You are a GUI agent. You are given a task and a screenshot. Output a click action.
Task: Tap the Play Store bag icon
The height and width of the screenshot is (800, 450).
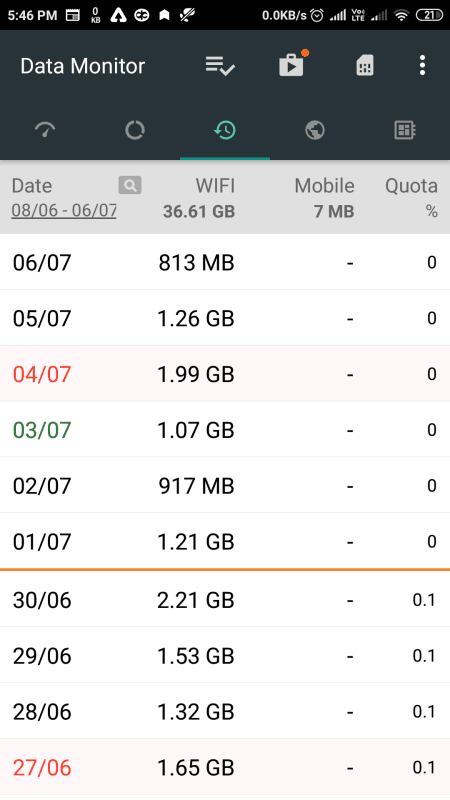click(292, 65)
